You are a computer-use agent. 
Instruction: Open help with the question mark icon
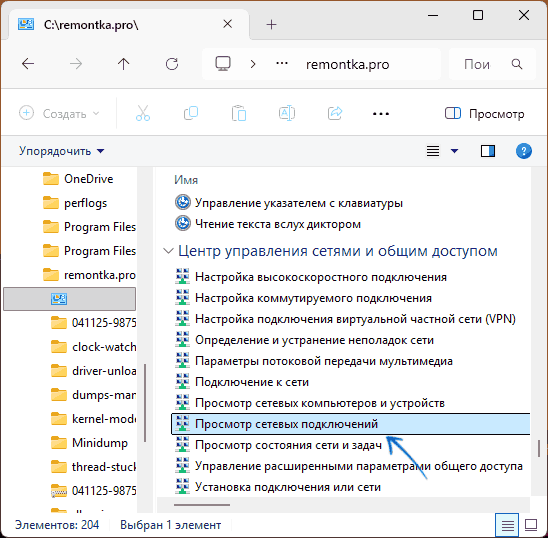[x=524, y=151]
